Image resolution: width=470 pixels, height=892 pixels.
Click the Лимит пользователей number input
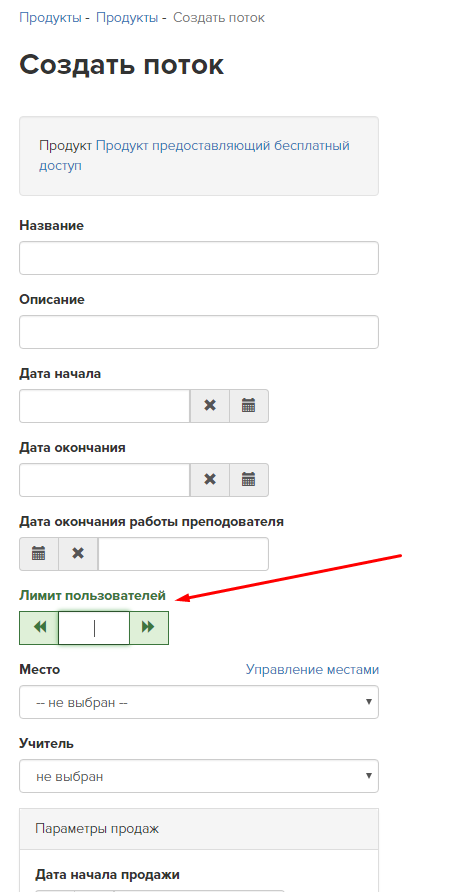(x=94, y=627)
